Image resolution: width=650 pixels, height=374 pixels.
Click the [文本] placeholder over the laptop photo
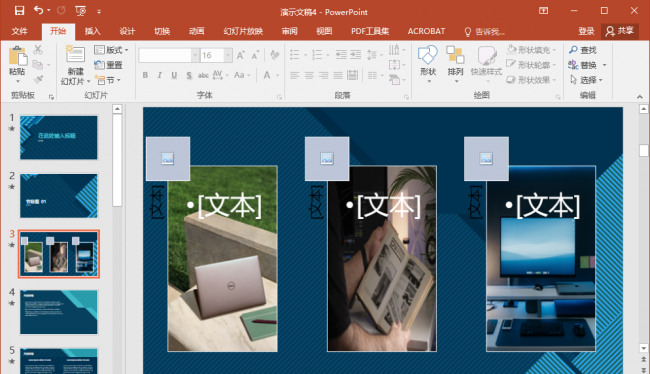(x=224, y=205)
